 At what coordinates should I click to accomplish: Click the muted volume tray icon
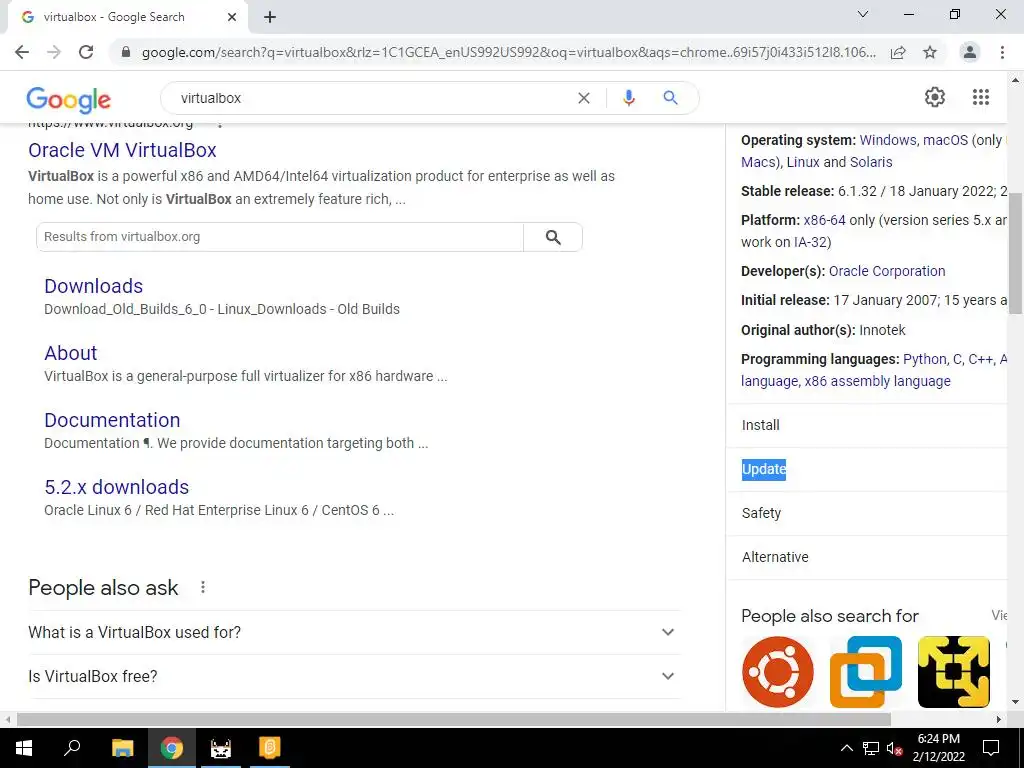894,748
